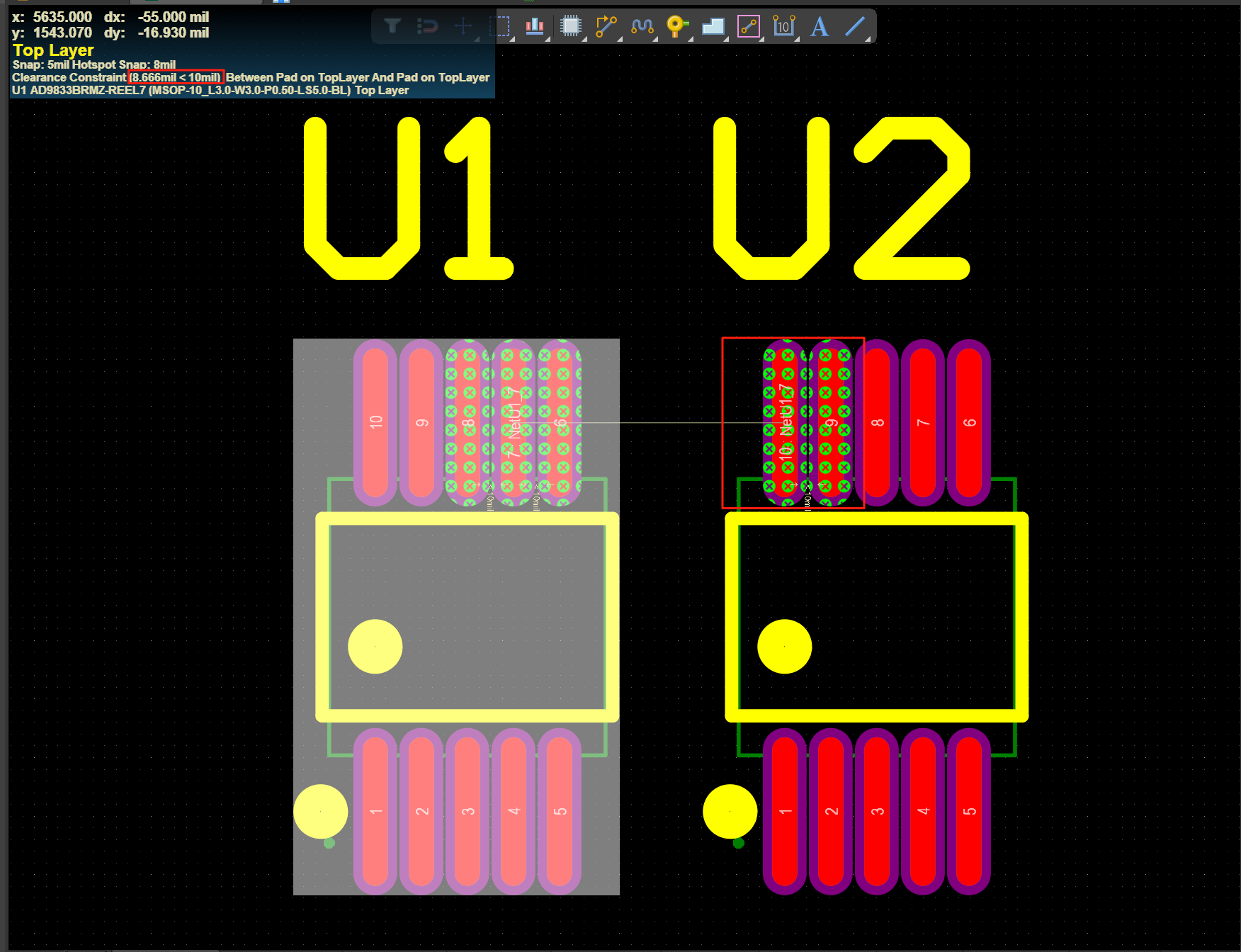Image resolution: width=1241 pixels, height=952 pixels.
Task: Start interactive routing tool
Action: 606,27
